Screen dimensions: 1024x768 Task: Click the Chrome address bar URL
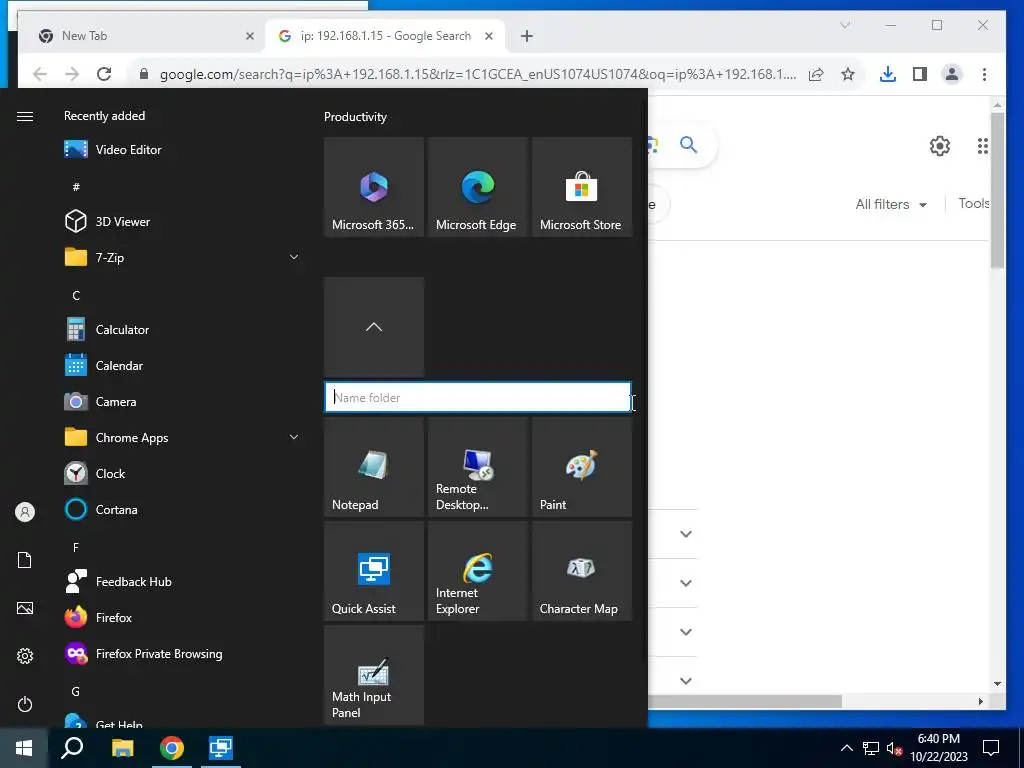pyautogui.click(x=478, y=74)
